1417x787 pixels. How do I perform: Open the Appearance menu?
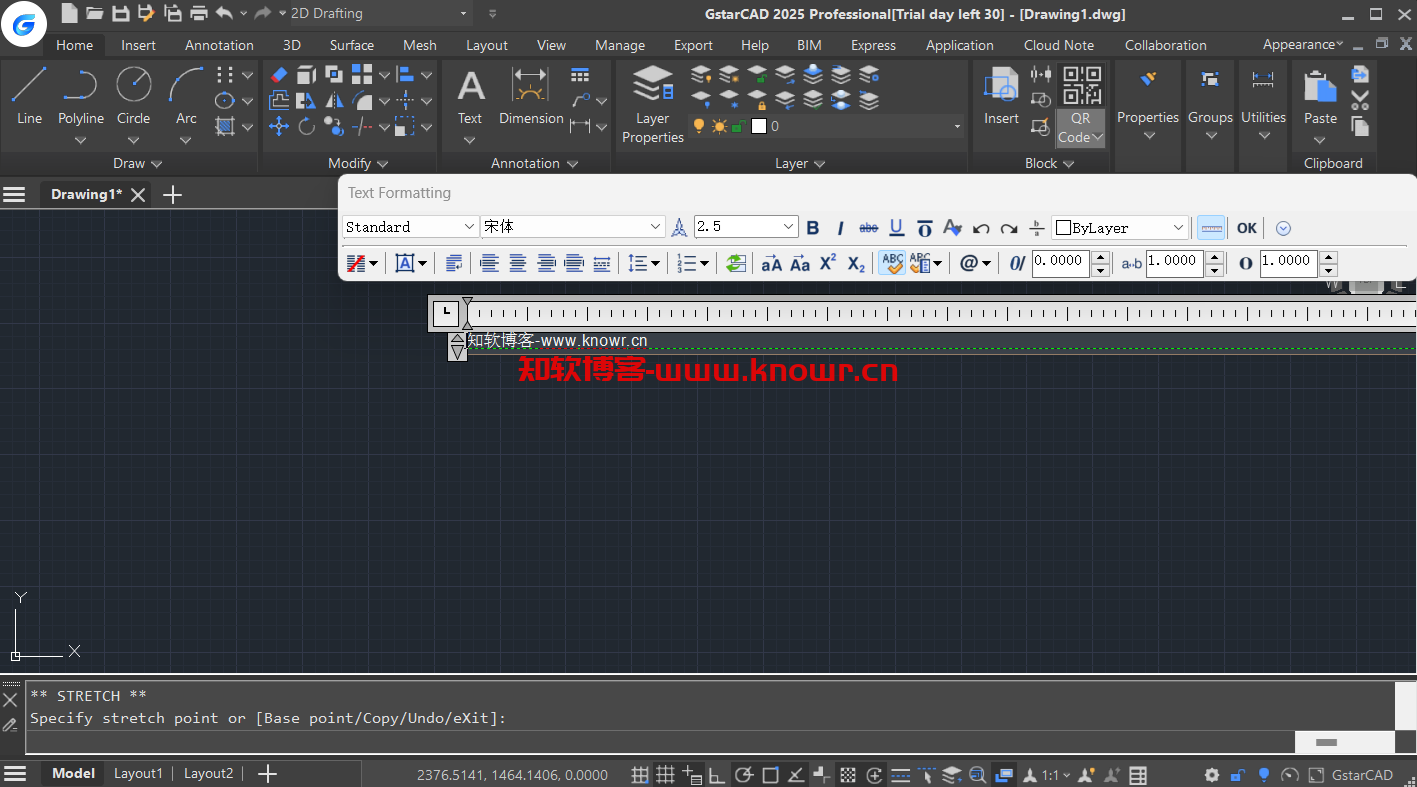pyautogui.click(x=1303, y=44)
